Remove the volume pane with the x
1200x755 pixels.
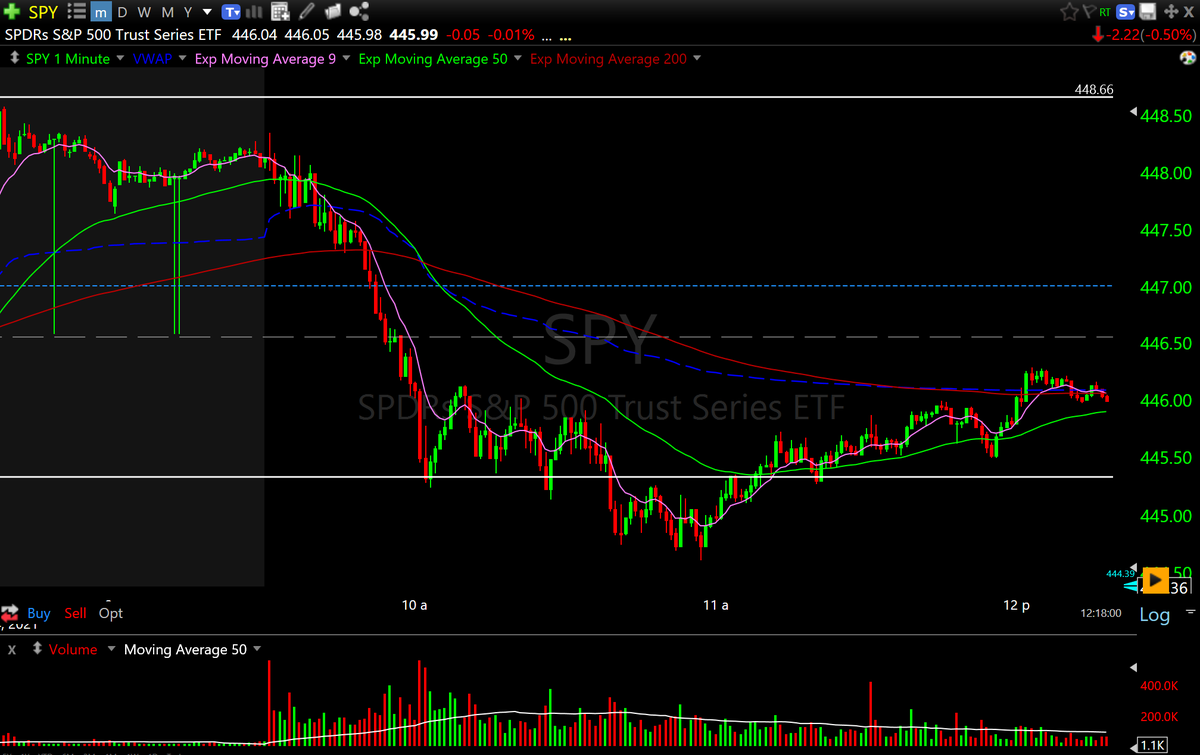click(x=12, y=650)
